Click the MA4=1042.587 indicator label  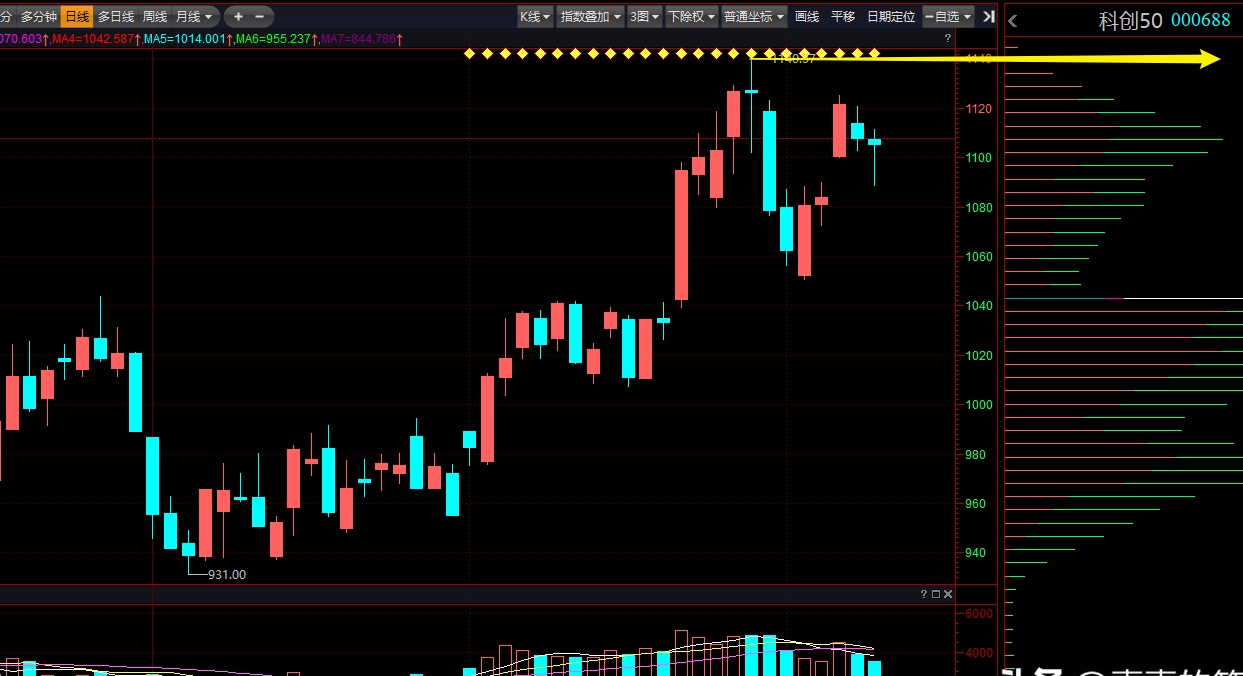click(x=92, y=38)
